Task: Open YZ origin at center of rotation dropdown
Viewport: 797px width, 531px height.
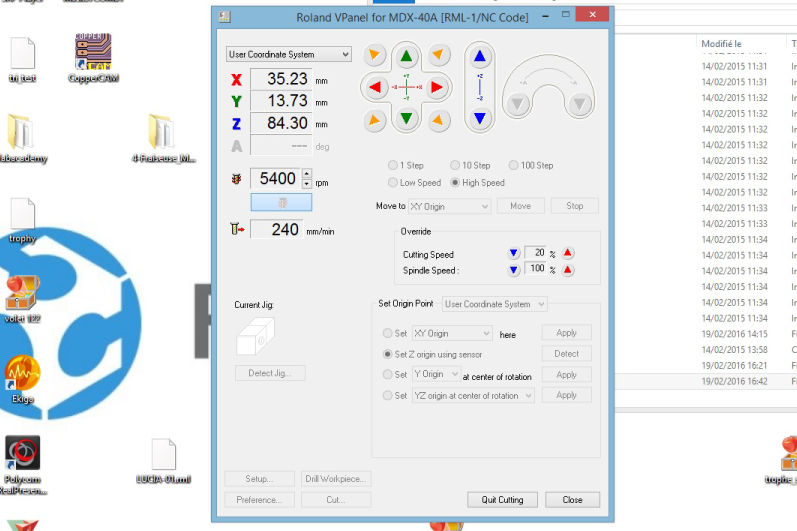Action: click(473, 395)
